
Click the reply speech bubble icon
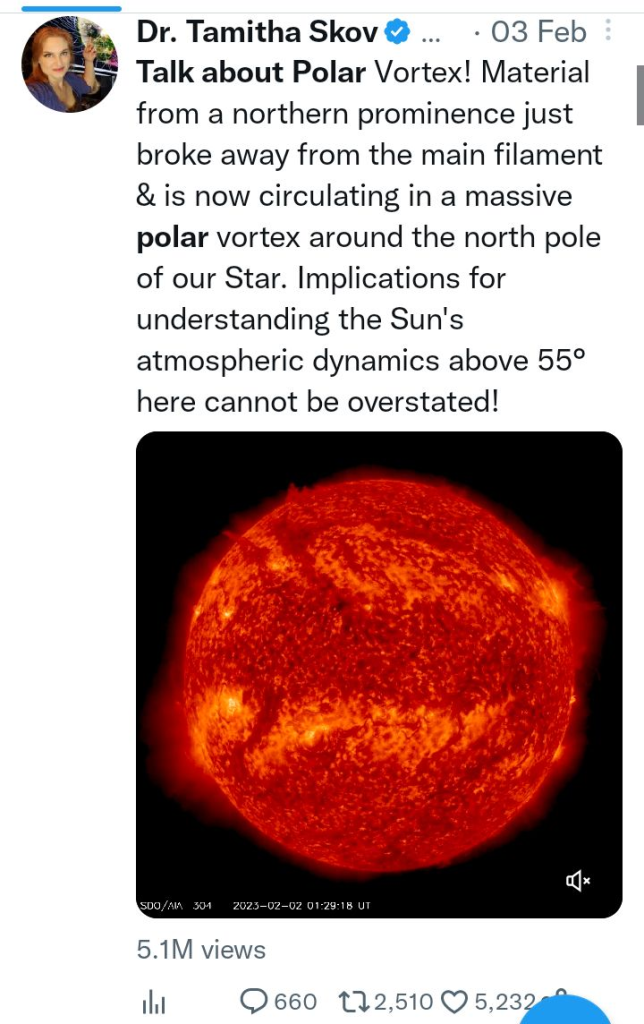point(253,1001)
